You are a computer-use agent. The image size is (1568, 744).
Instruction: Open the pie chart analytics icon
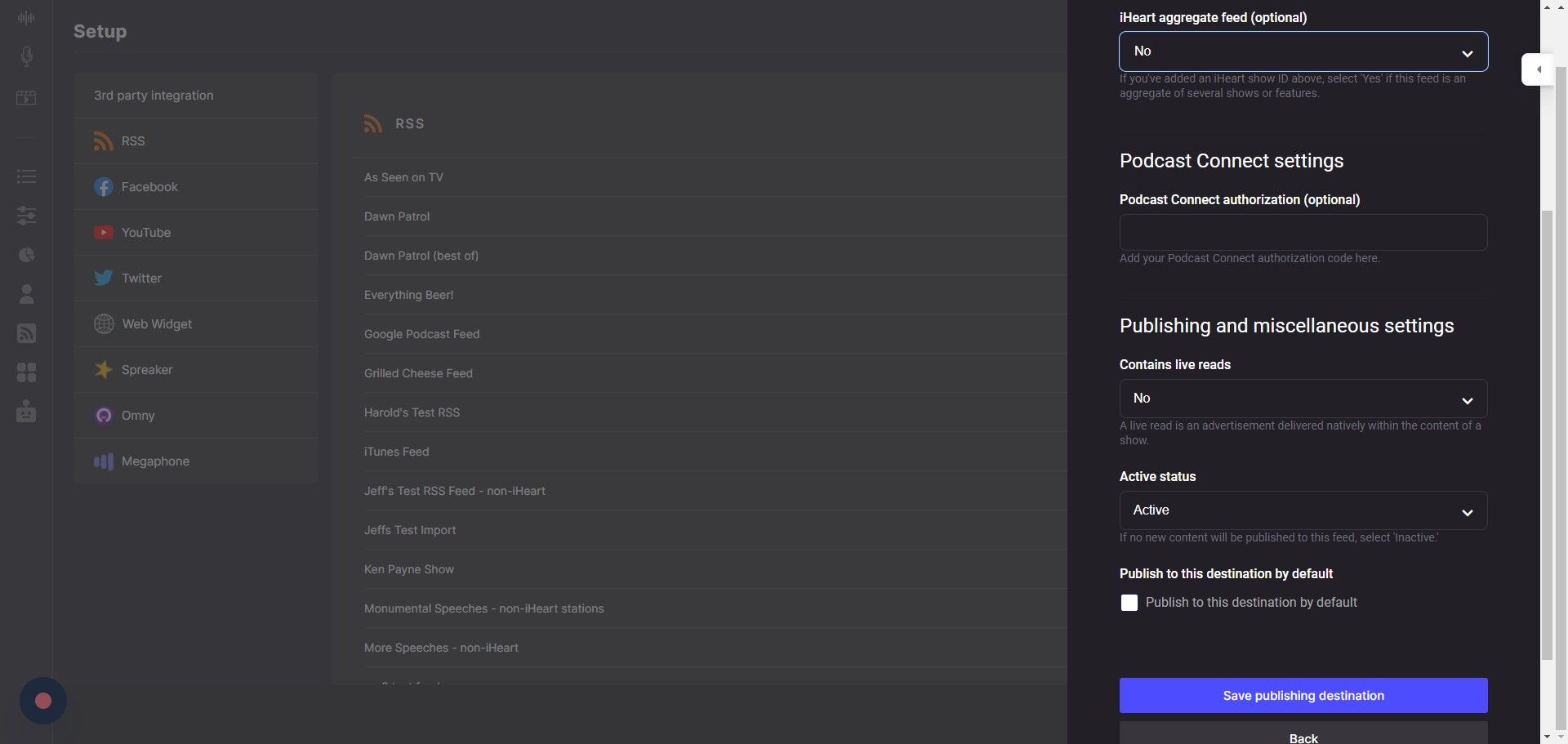coord(26,255)
